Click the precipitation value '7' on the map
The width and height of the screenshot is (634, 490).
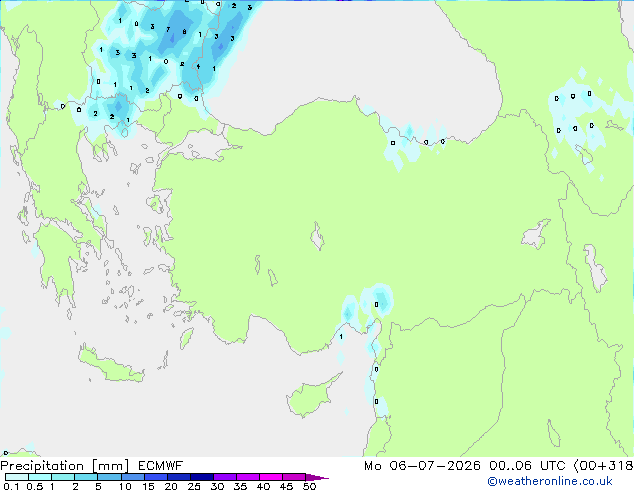pos(168,29)
